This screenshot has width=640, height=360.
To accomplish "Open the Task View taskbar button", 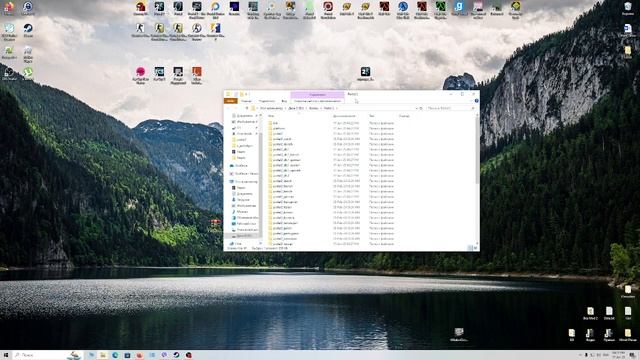I will [91, 355].
